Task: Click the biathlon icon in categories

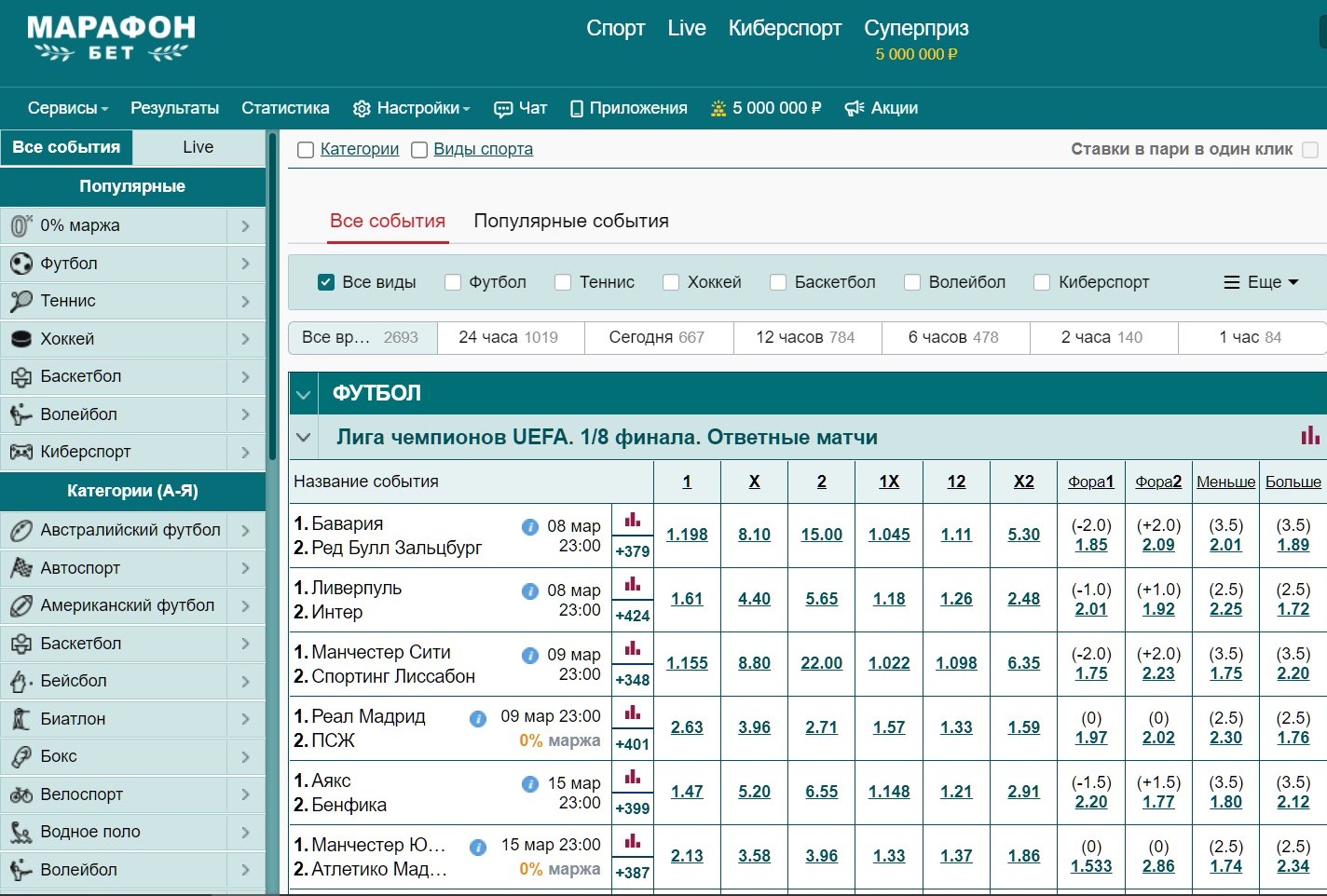Action: (x=21, y=719)
